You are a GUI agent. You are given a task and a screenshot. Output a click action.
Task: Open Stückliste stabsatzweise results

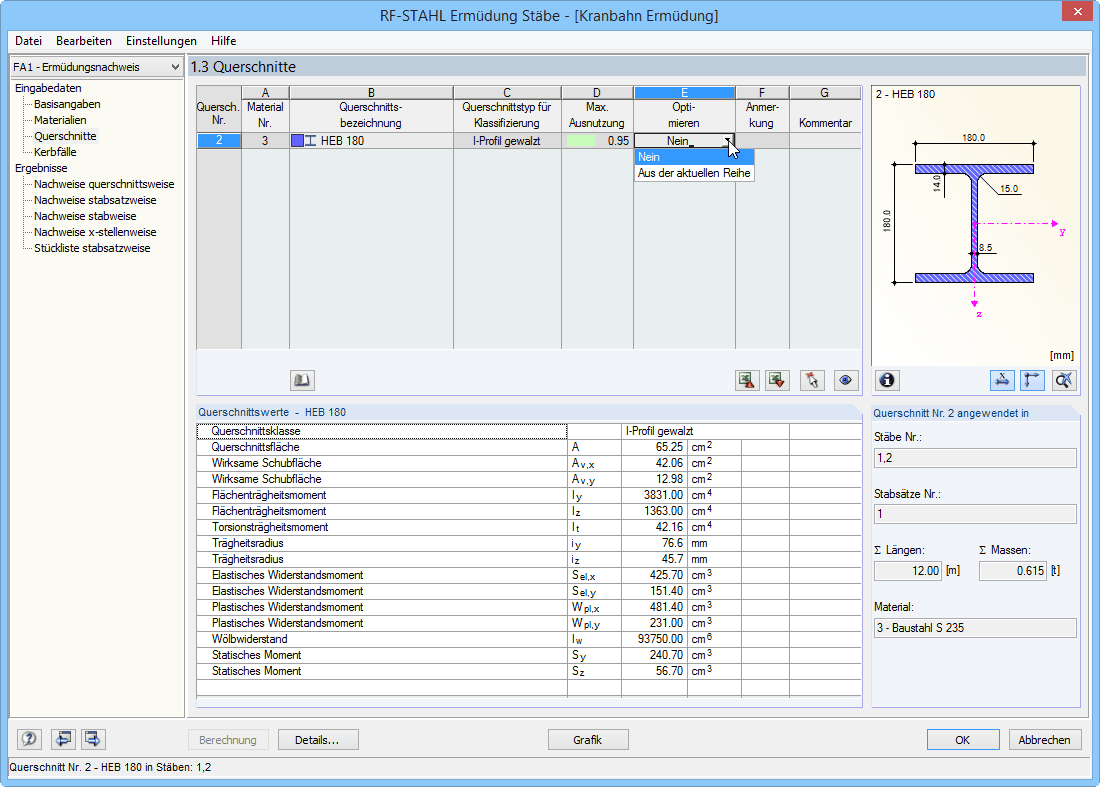[92, 248]
